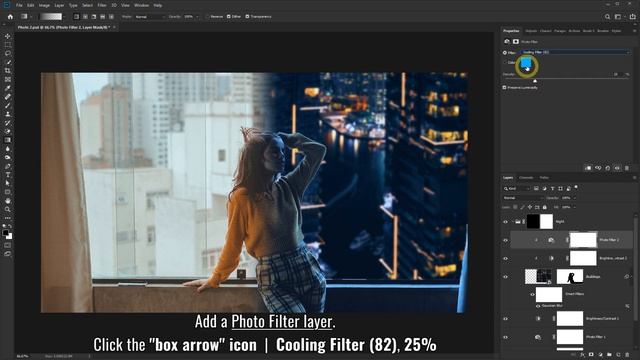Select the Rectangular Marquee tool

tap(8, 45)
